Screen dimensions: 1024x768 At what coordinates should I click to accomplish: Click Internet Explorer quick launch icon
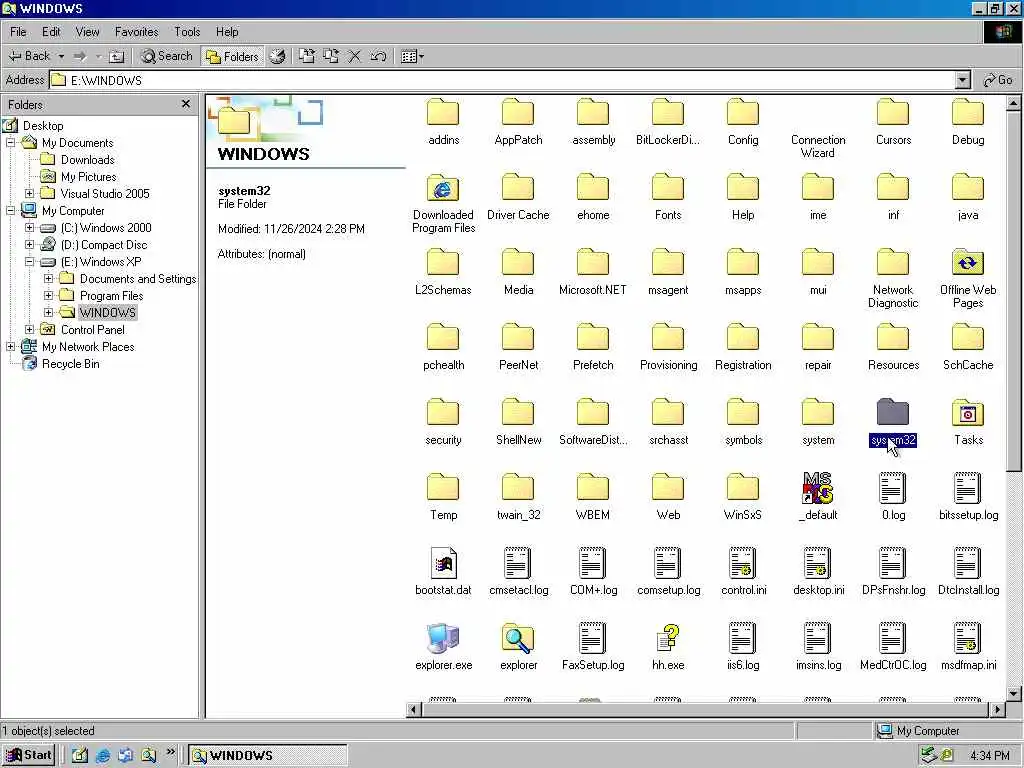(x=103, y=756)
